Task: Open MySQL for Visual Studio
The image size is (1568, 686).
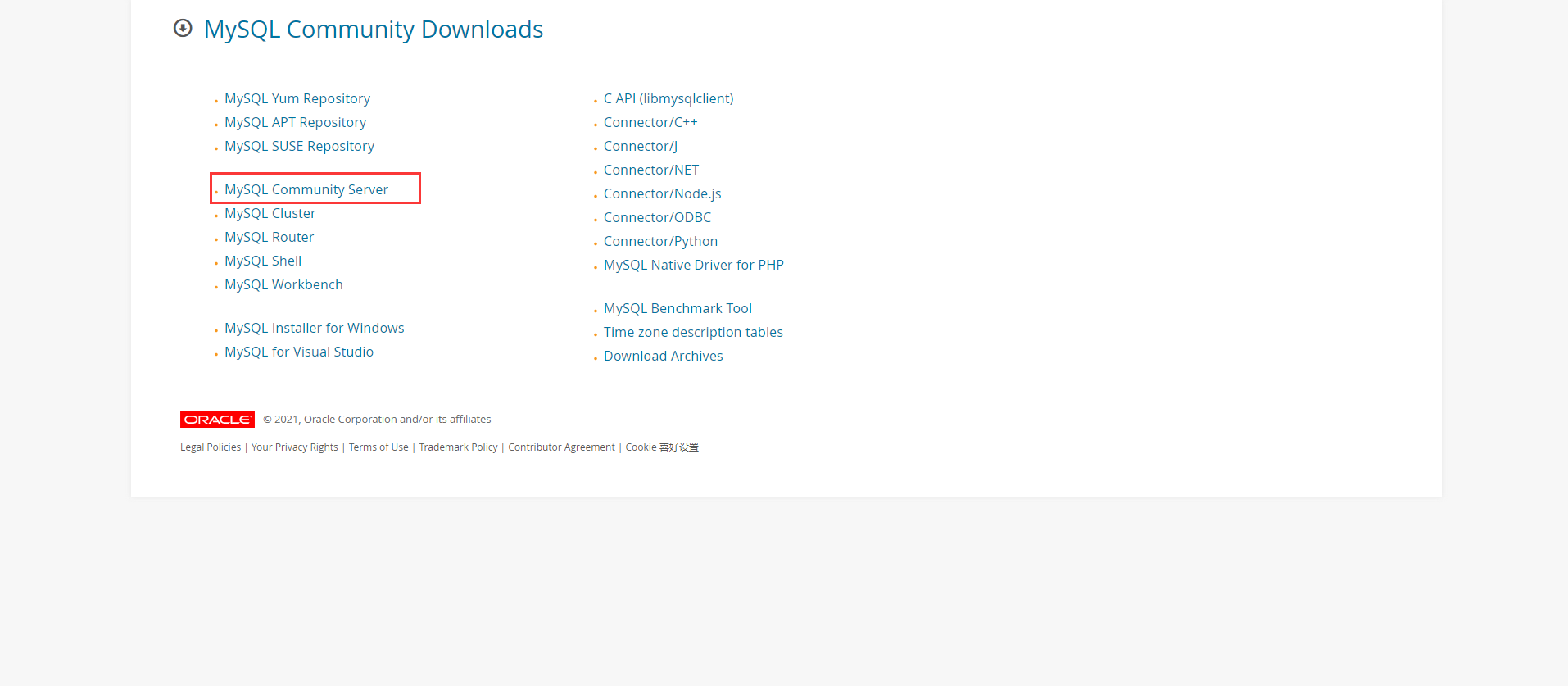Action: 299,352
